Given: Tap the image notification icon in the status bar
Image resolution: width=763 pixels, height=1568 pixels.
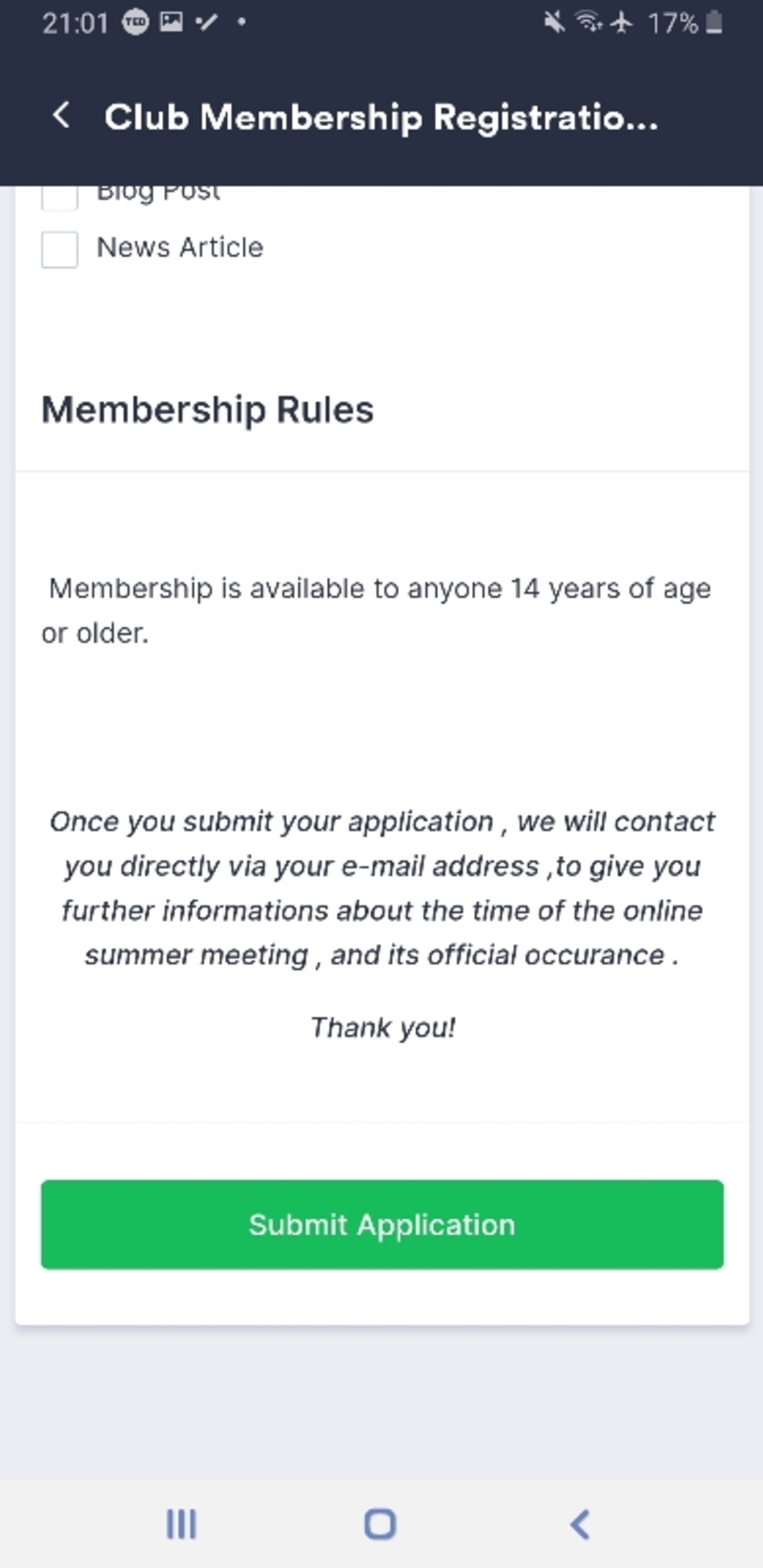Looking at the screenshot, I should tap(171, 23).
